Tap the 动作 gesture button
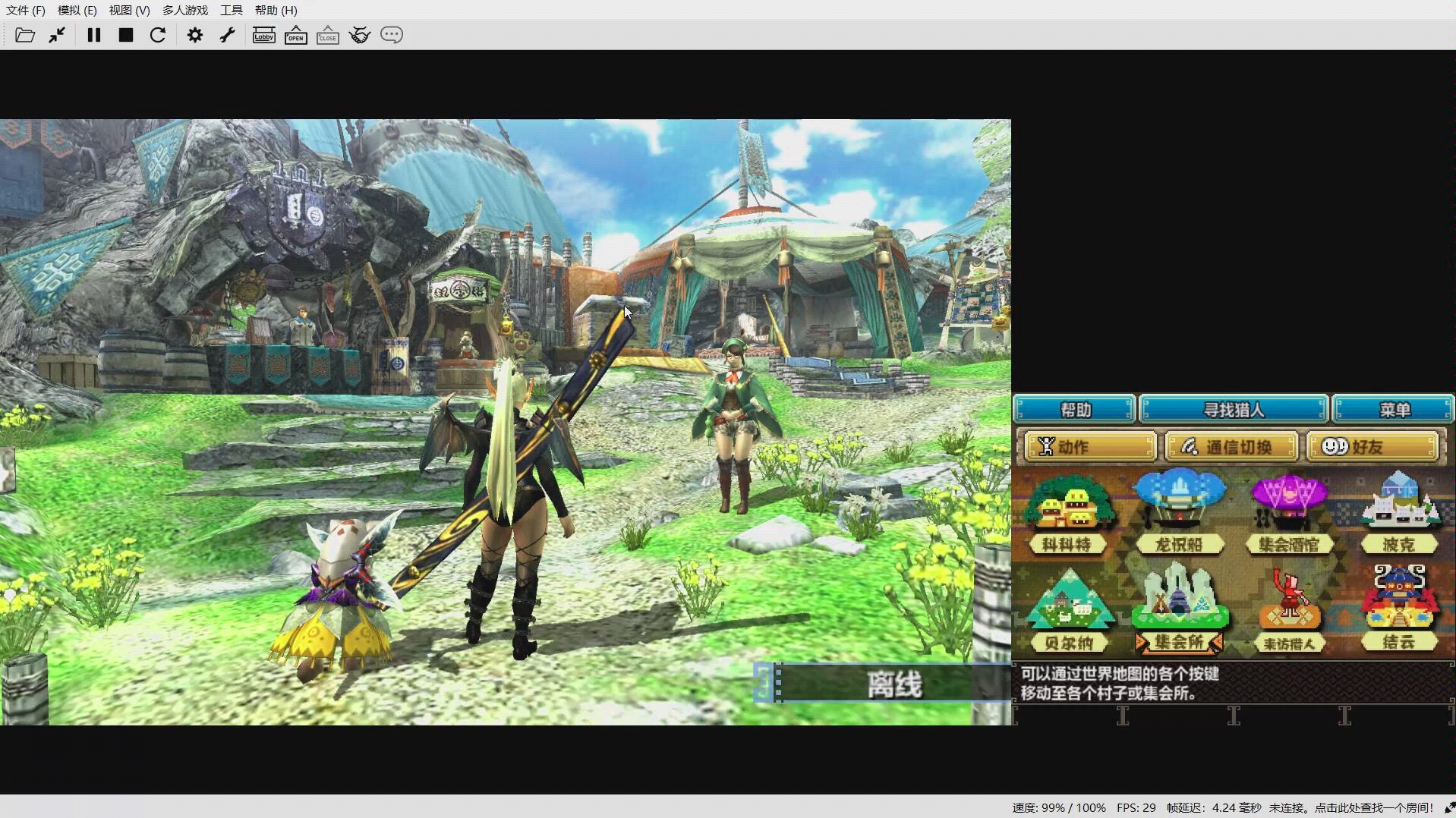Screen dimensions: 1456x818 click(x=1089, y=447)
